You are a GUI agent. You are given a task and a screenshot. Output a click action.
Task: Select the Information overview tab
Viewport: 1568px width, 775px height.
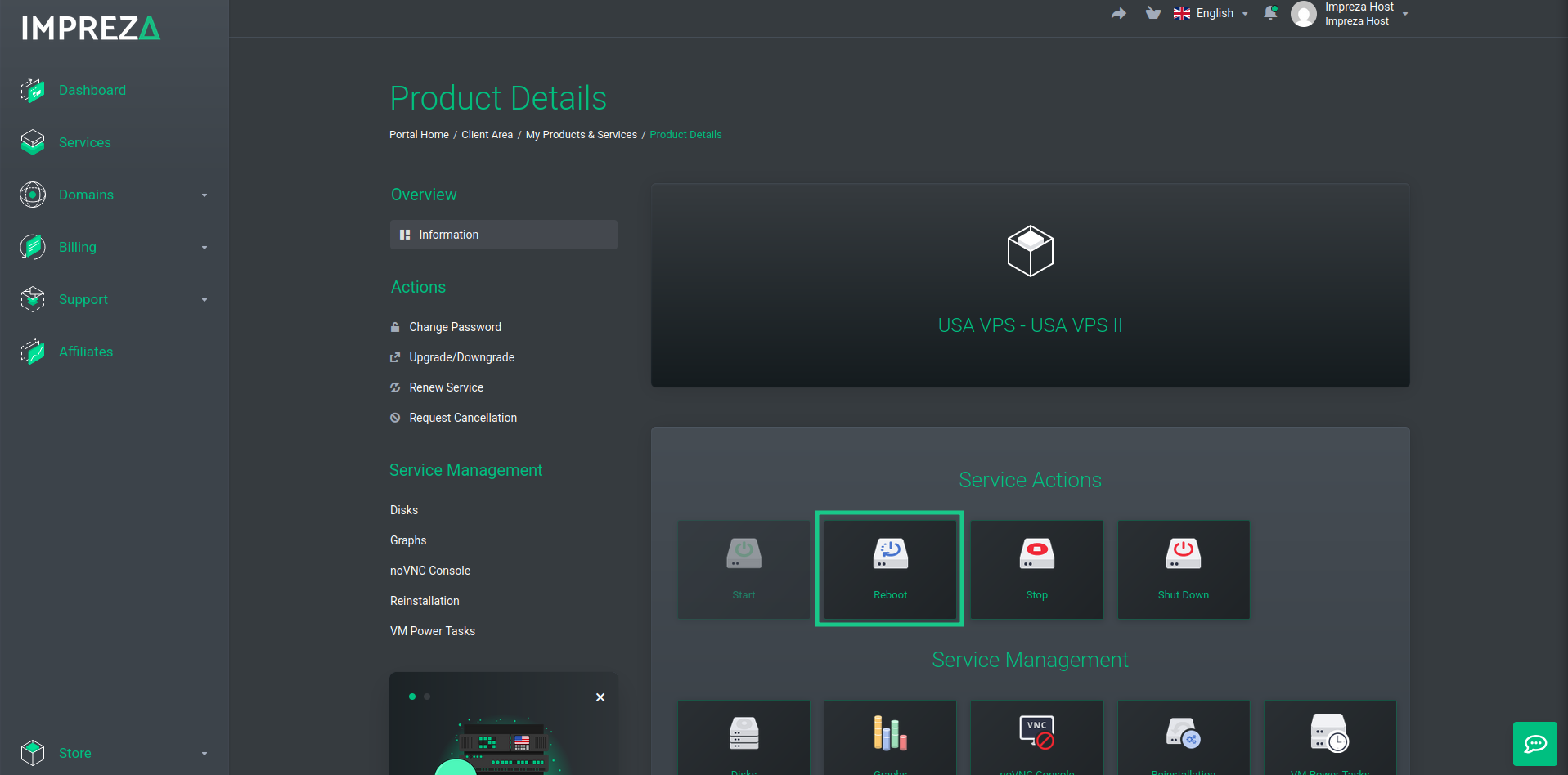503,235
